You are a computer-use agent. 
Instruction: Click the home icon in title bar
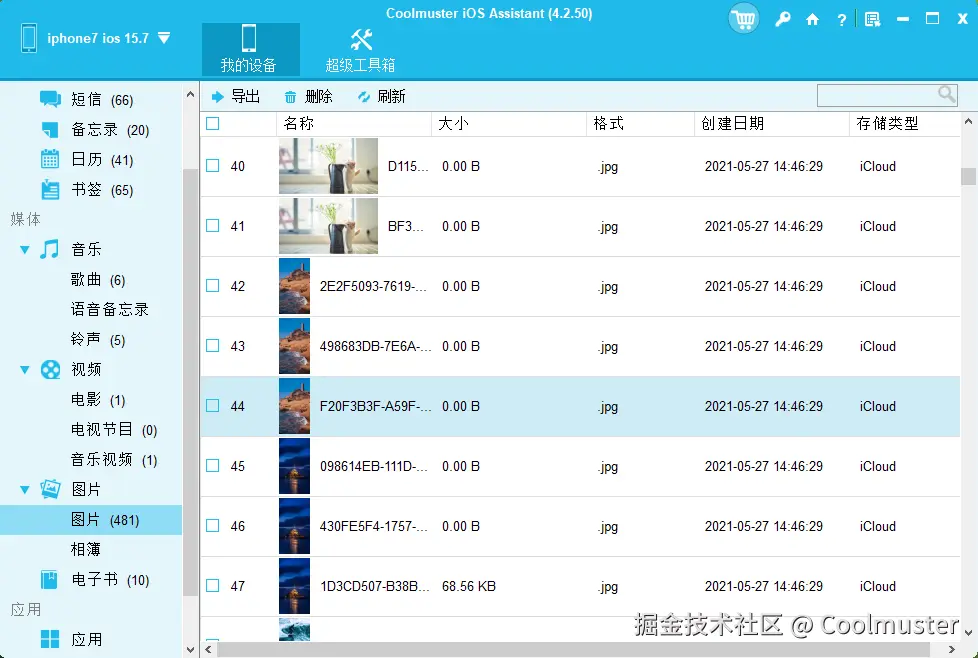pyautogui.click(x=813, y=18)
